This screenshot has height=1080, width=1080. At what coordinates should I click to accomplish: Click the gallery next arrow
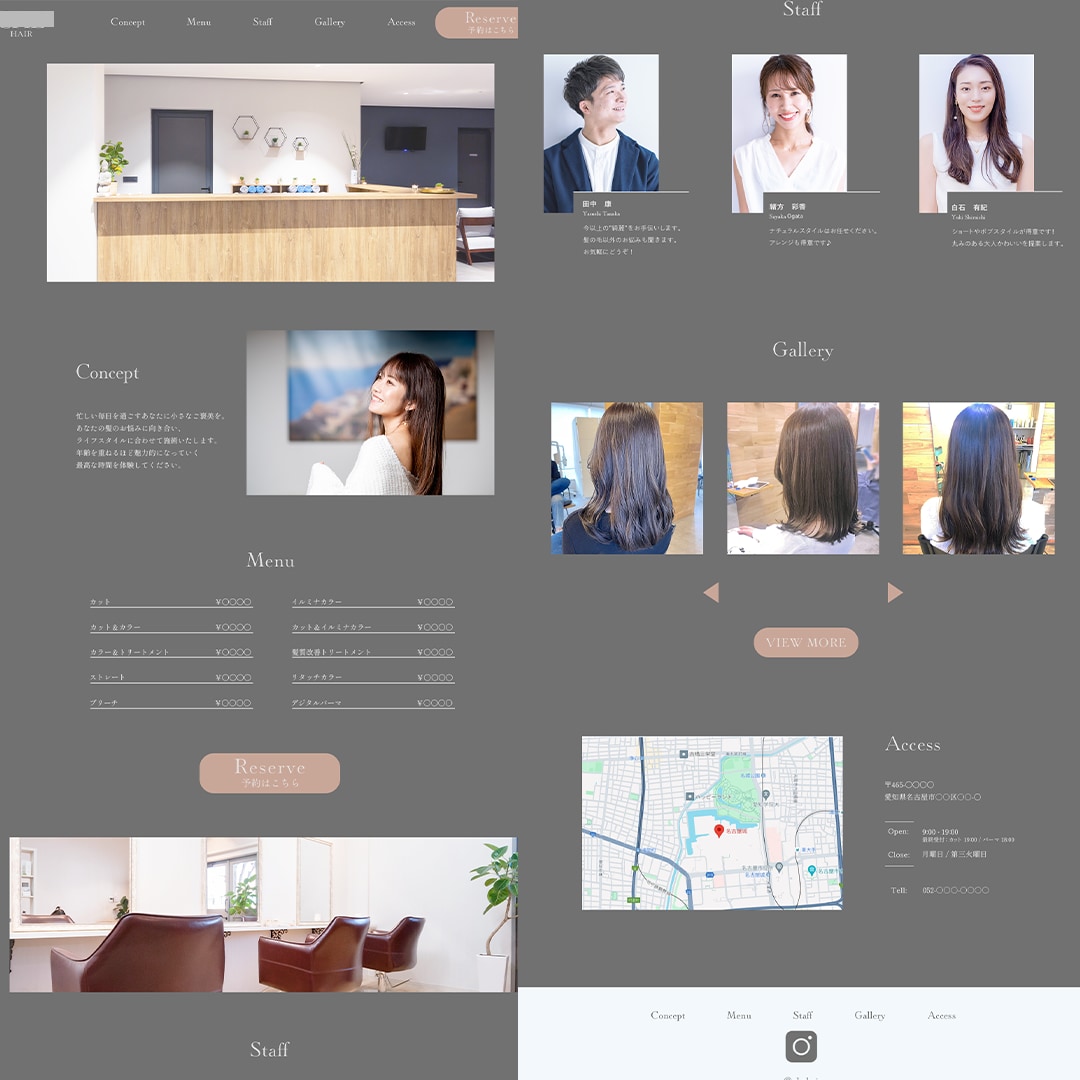click(x=895, y=592)
